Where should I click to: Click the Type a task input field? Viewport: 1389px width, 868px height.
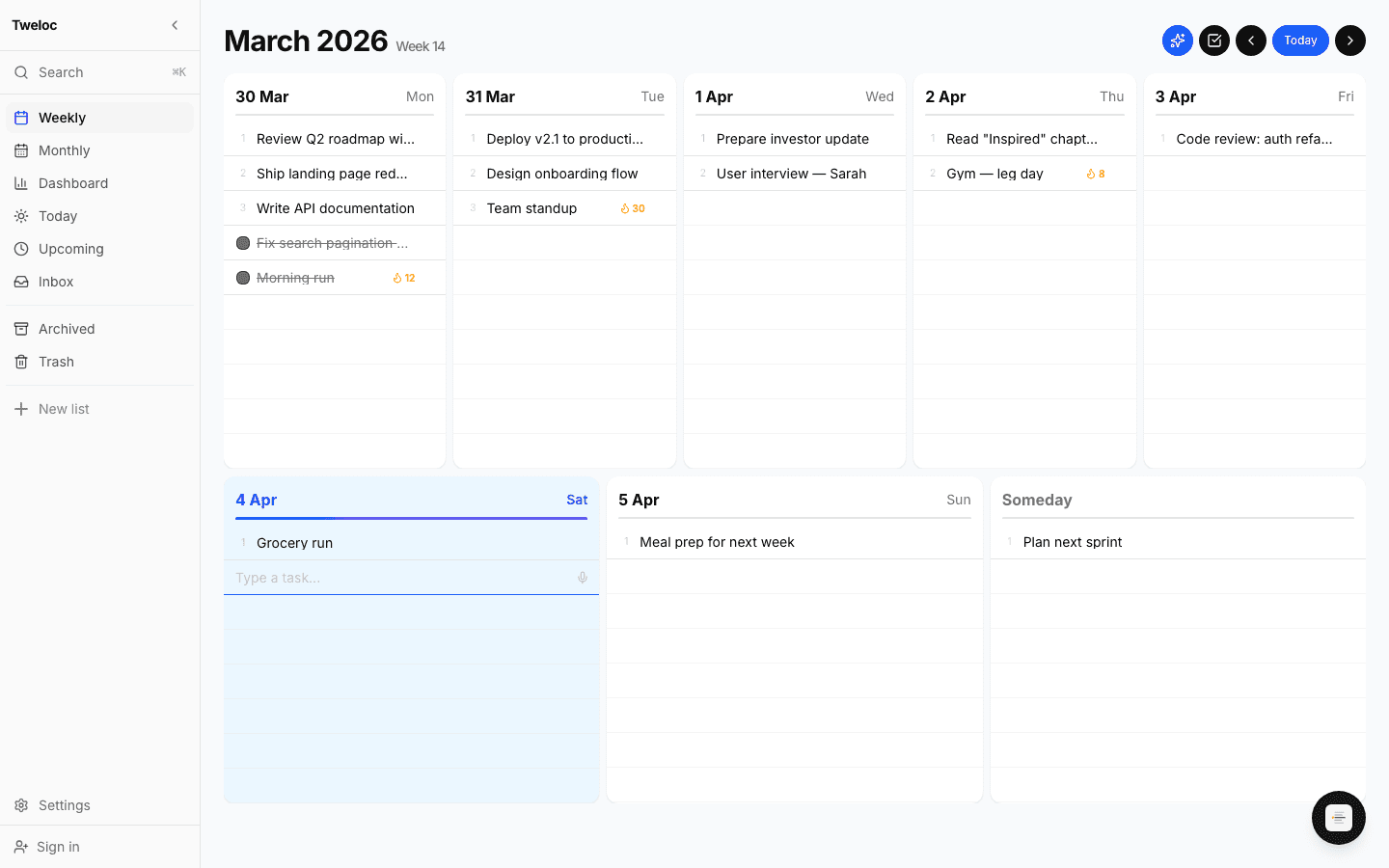[x=386, y=577]
